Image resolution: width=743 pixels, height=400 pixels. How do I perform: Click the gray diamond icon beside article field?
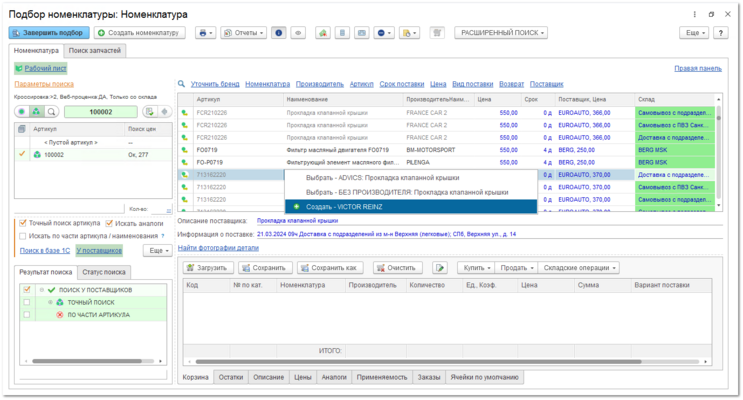[x=164, y=112]
